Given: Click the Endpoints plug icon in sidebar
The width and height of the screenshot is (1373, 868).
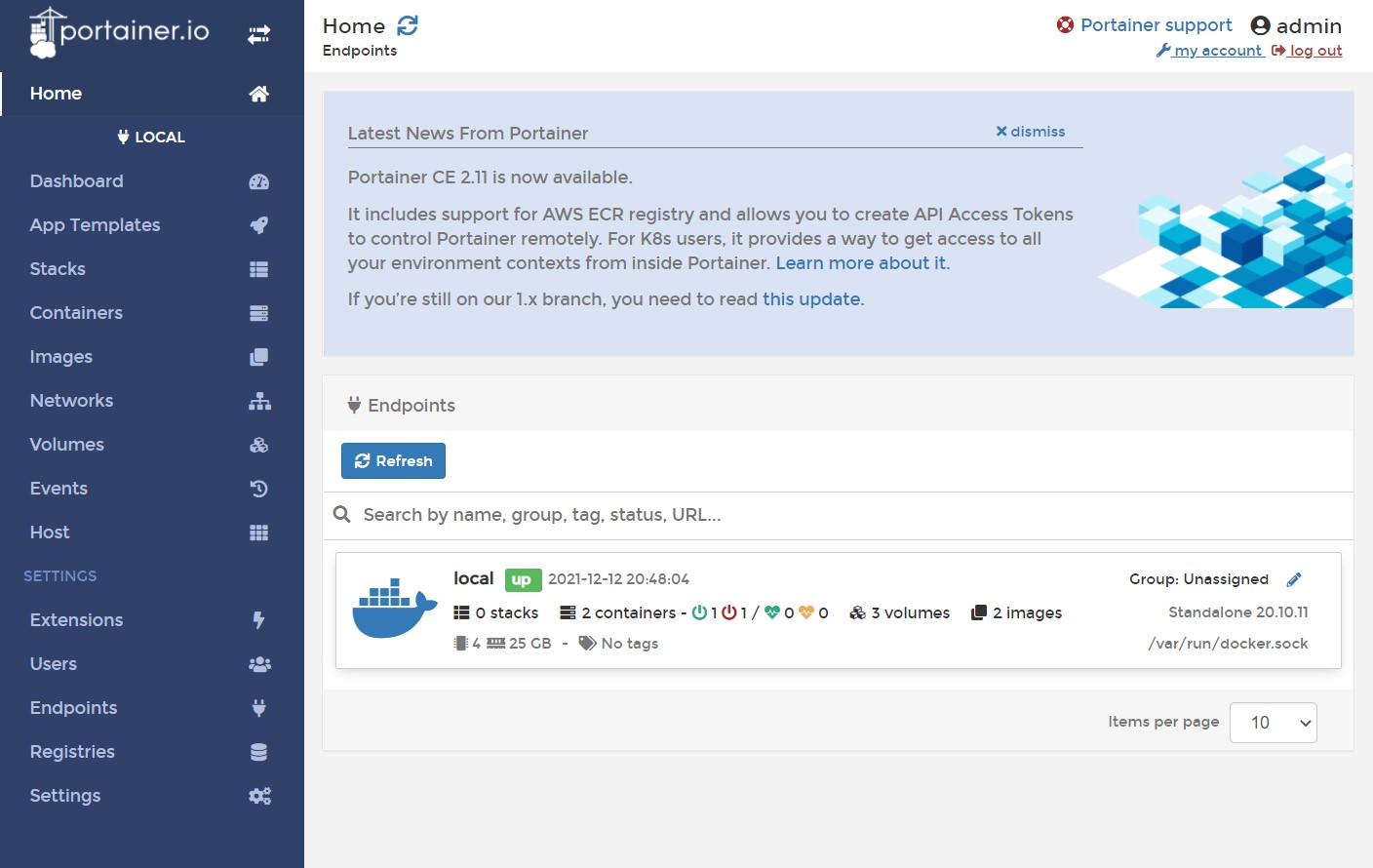Looking at the screenshot, I should (258, 708).
